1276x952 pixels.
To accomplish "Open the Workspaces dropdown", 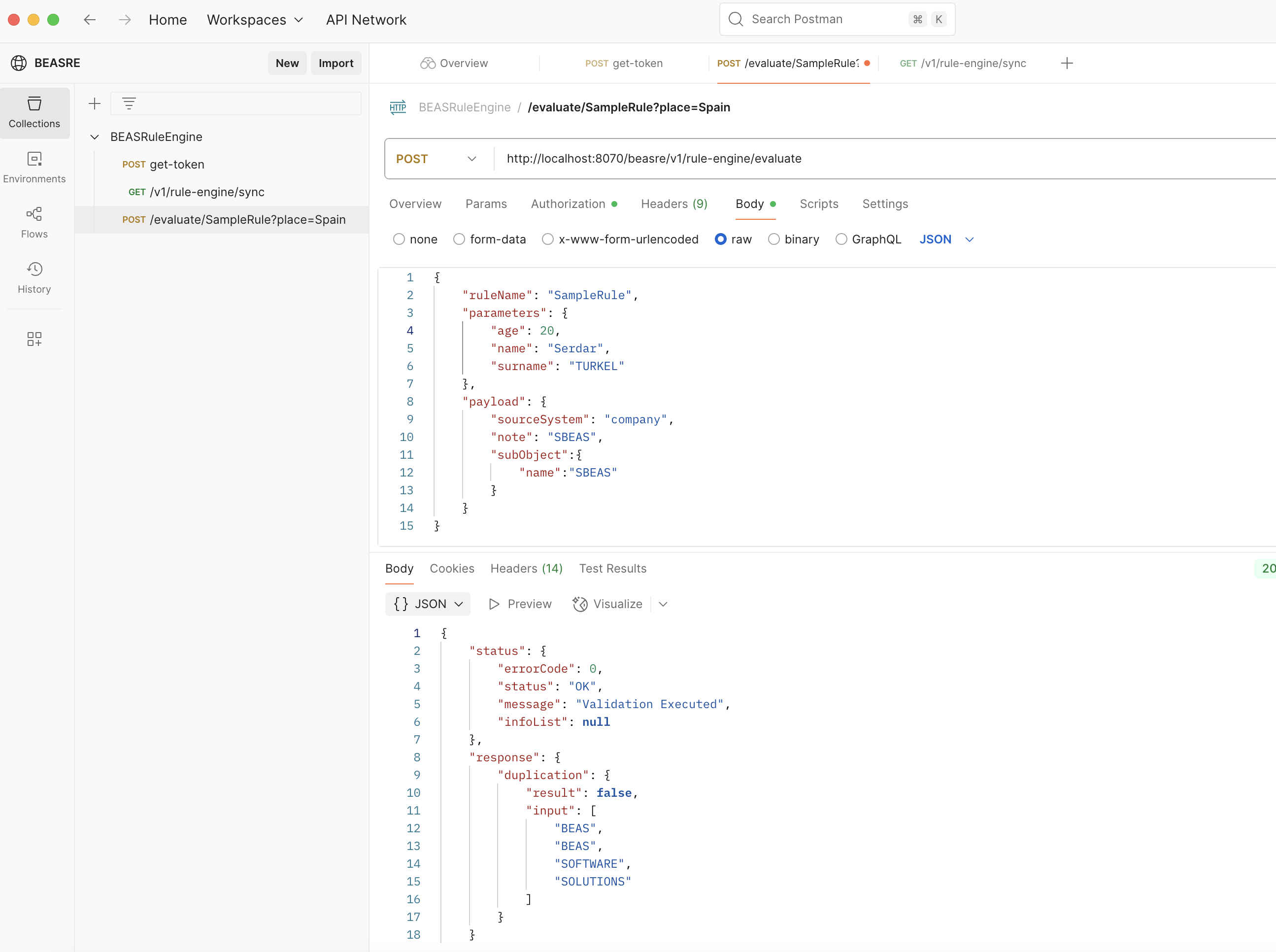I will [255, 20].
